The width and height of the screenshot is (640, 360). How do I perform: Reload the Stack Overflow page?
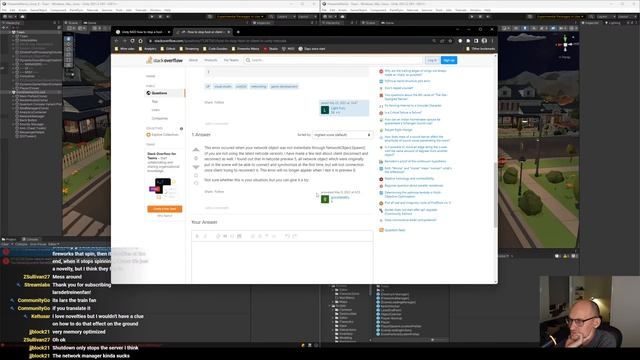tap(132, 41)
